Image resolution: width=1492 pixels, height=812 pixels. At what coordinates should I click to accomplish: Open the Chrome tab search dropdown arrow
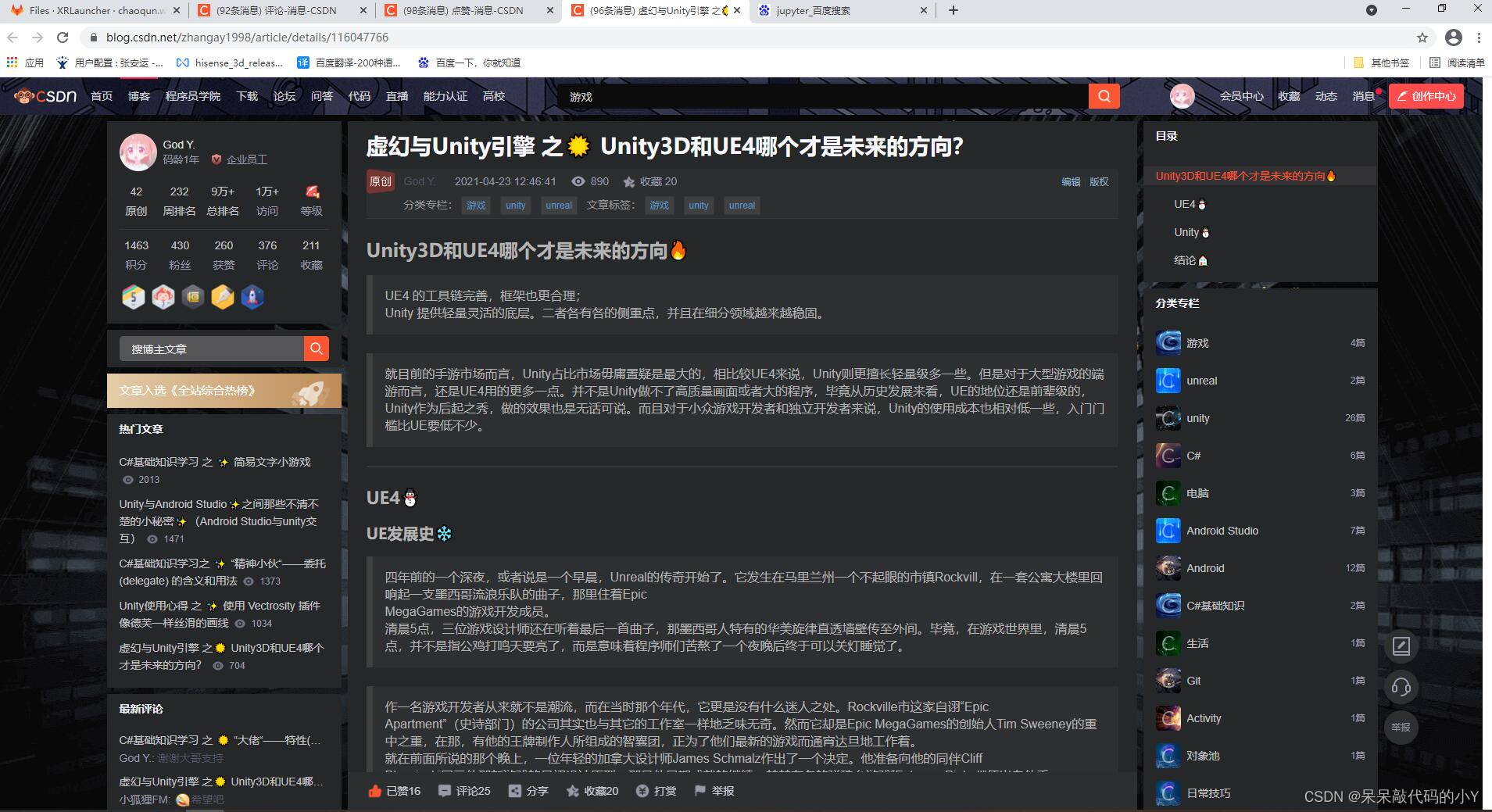[1372, 10]
